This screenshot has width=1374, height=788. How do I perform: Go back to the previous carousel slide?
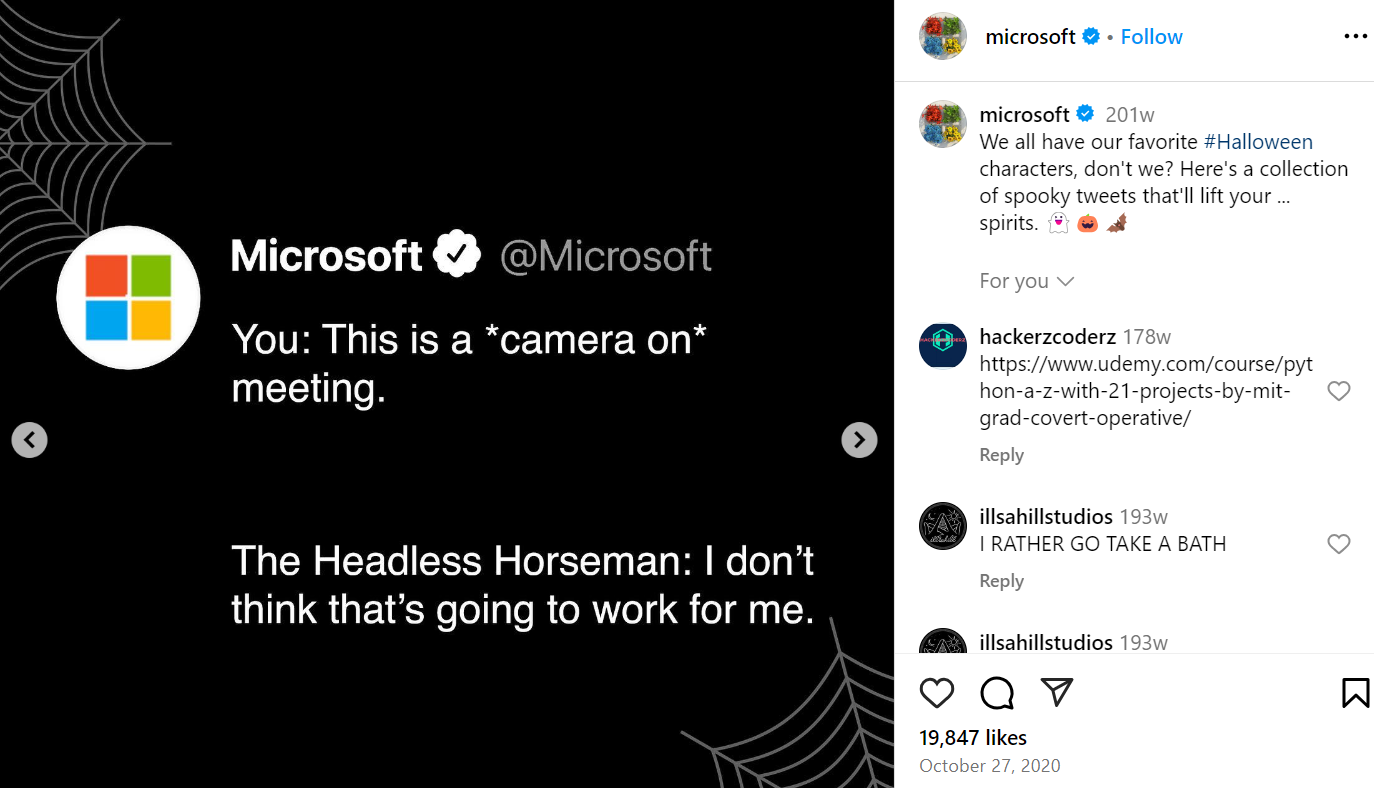[x=30, y=440]
